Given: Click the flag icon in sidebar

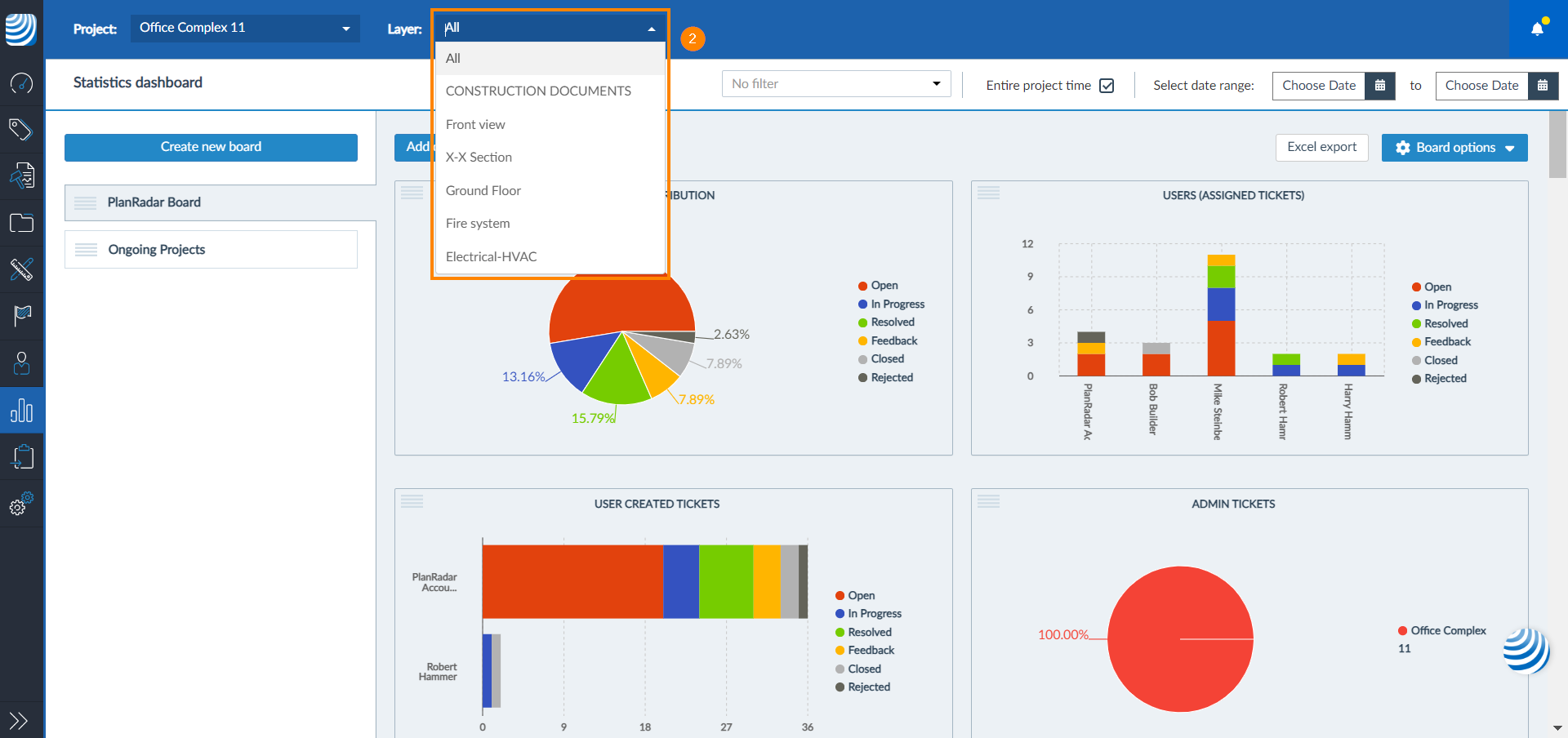Looking at the screenshot, I should pyautogui.click(x=21, y=316).
